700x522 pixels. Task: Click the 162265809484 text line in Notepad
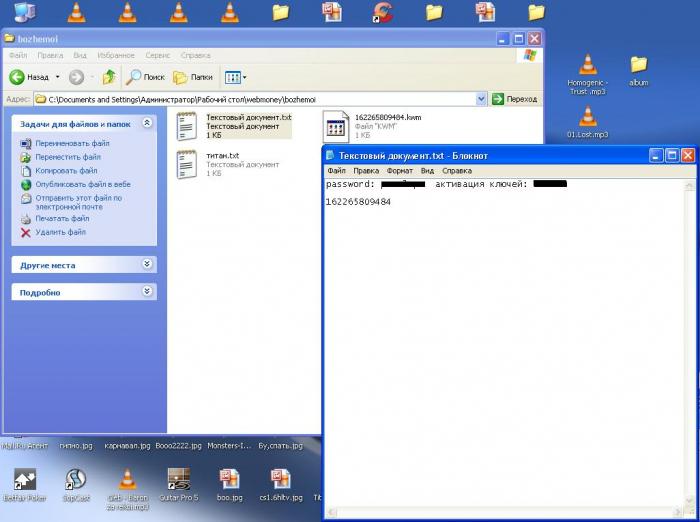[x=358, y=202]
